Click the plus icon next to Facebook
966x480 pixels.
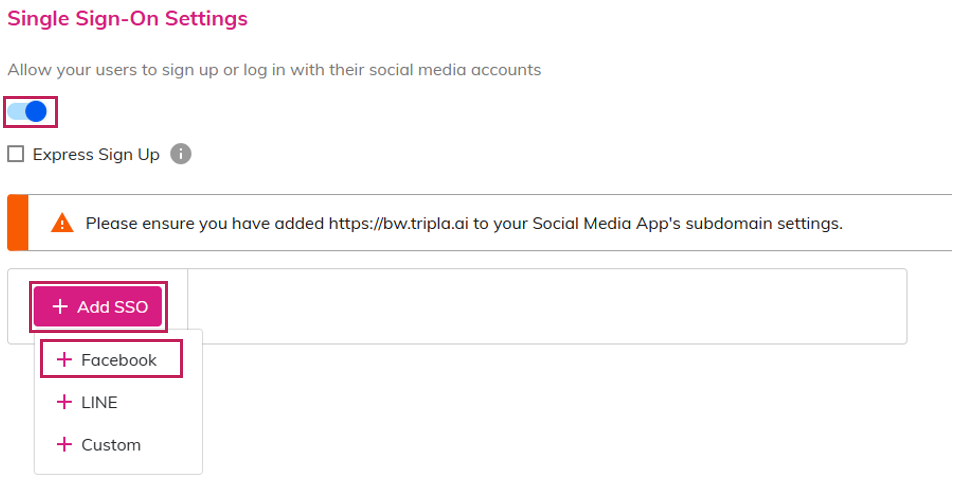pyautogui.click(x=65, y=360)
